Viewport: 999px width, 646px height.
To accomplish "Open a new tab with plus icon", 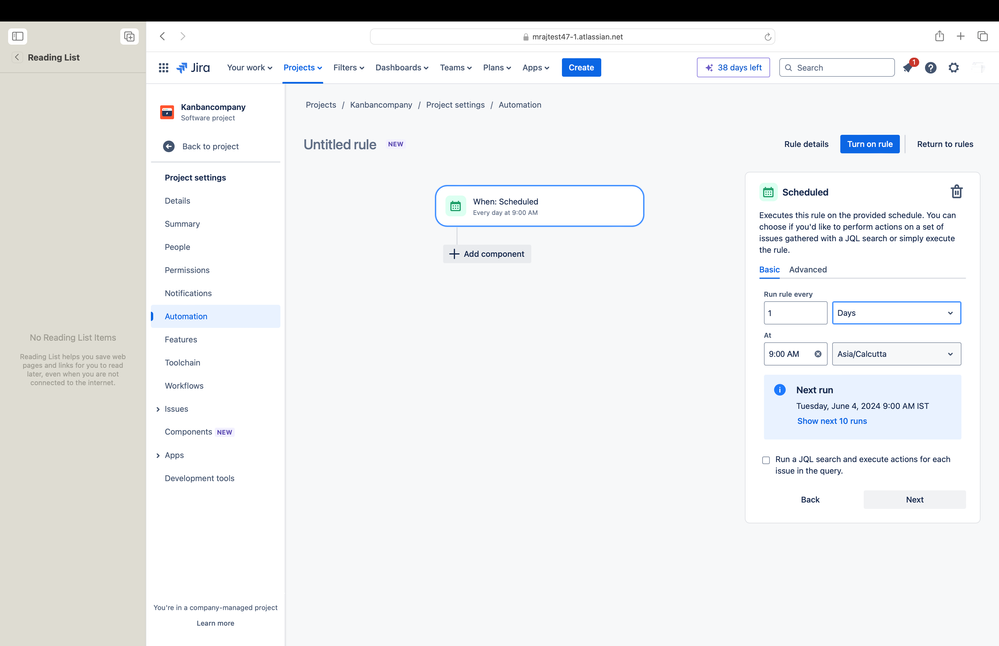I will [960, 36].
